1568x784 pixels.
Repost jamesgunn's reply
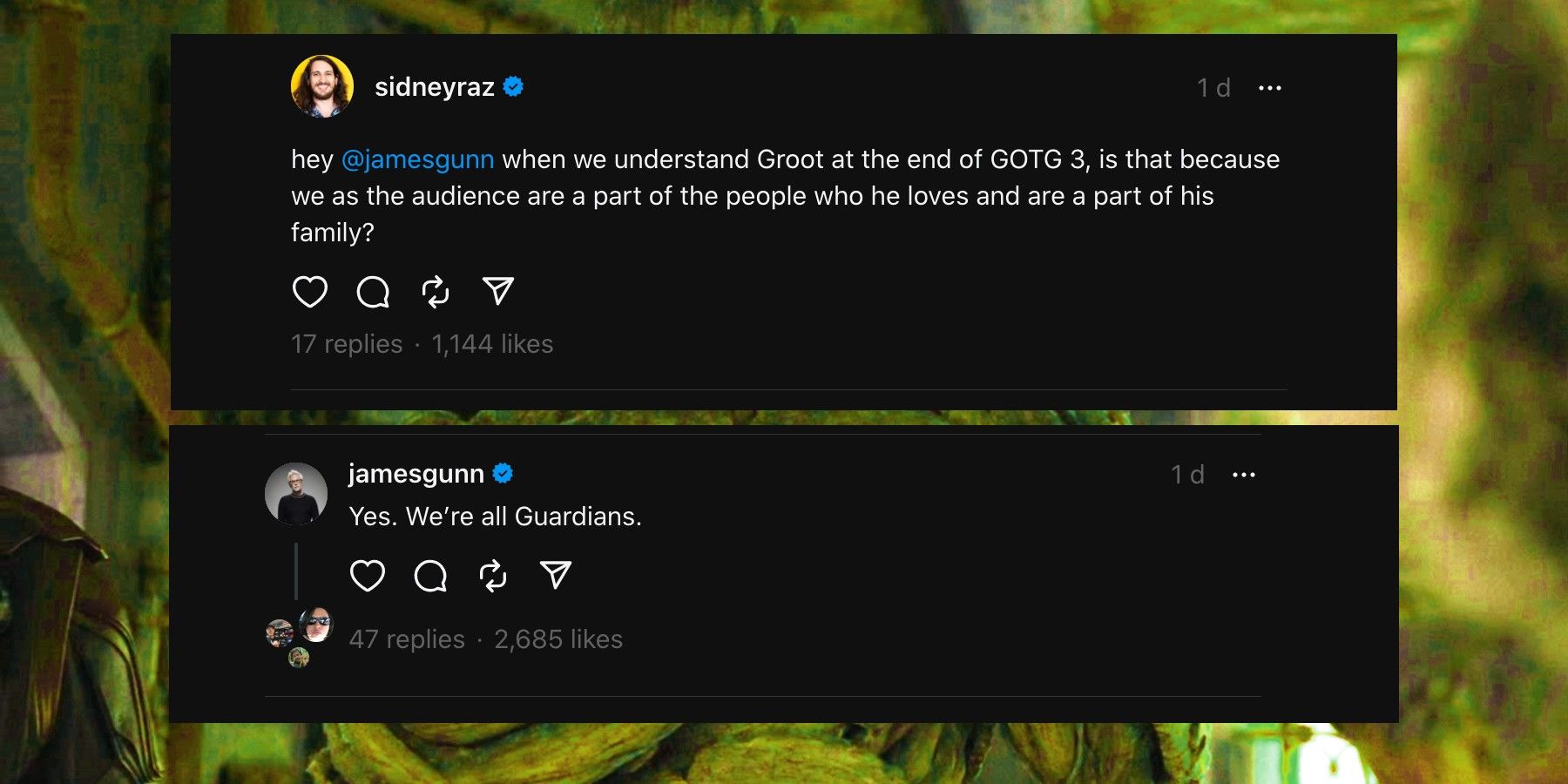pos(493,576)
